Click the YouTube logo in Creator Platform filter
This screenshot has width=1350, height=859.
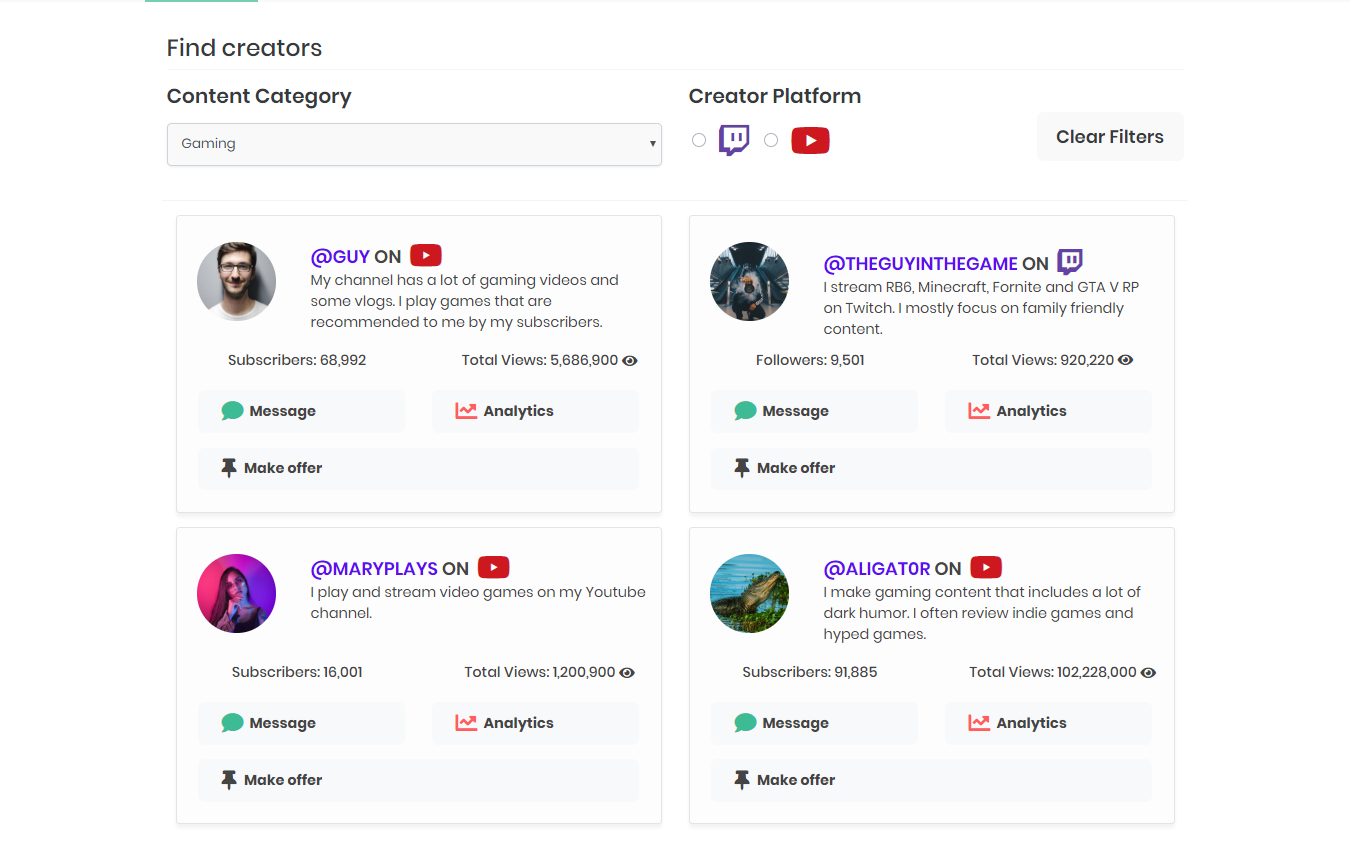(811, 141)
